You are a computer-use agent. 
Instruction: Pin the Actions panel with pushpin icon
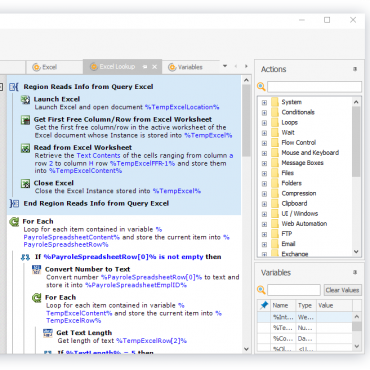coord(355,69)
